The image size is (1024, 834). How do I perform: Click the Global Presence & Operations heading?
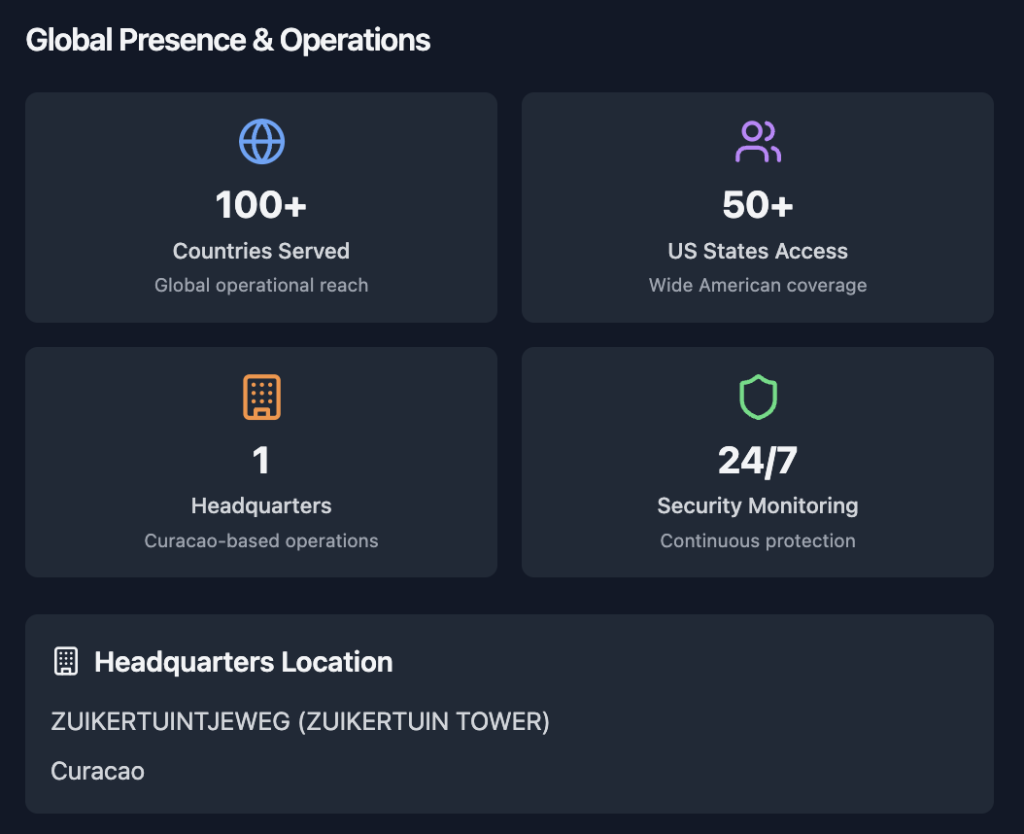(228, 40)
